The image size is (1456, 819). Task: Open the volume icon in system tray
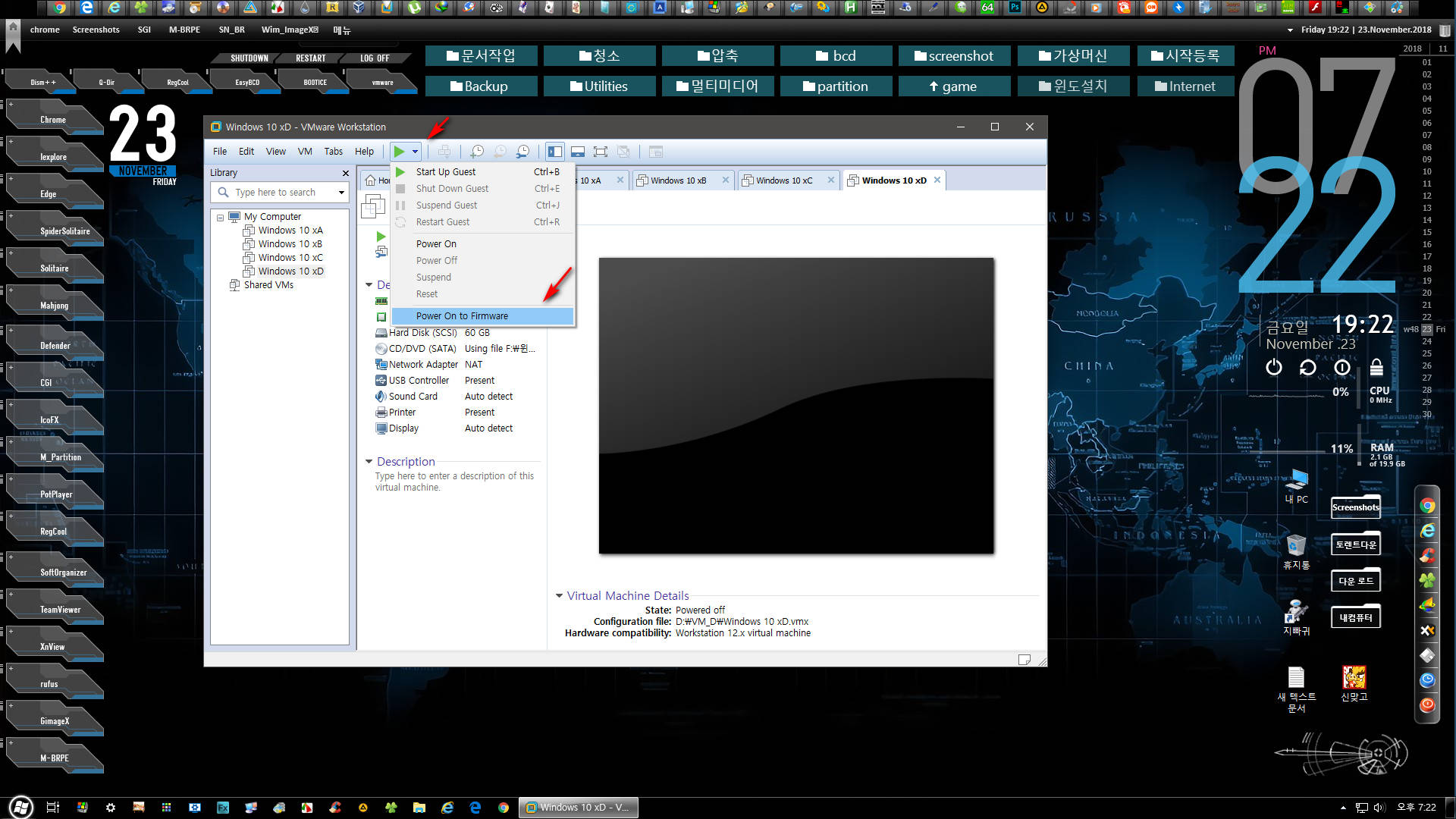1379,808
